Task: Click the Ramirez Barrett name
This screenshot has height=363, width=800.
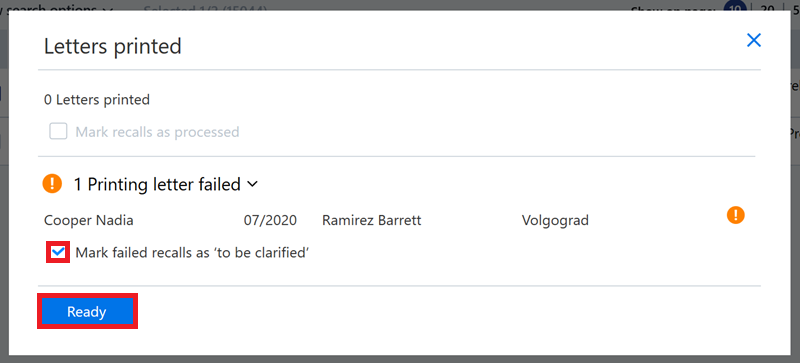Action: point(372,221)
